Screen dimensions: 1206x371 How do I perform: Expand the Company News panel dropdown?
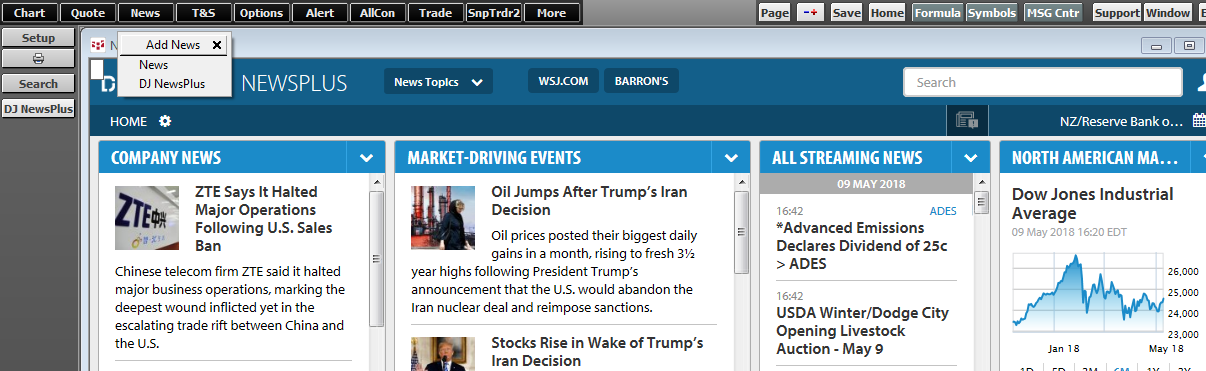366,158
